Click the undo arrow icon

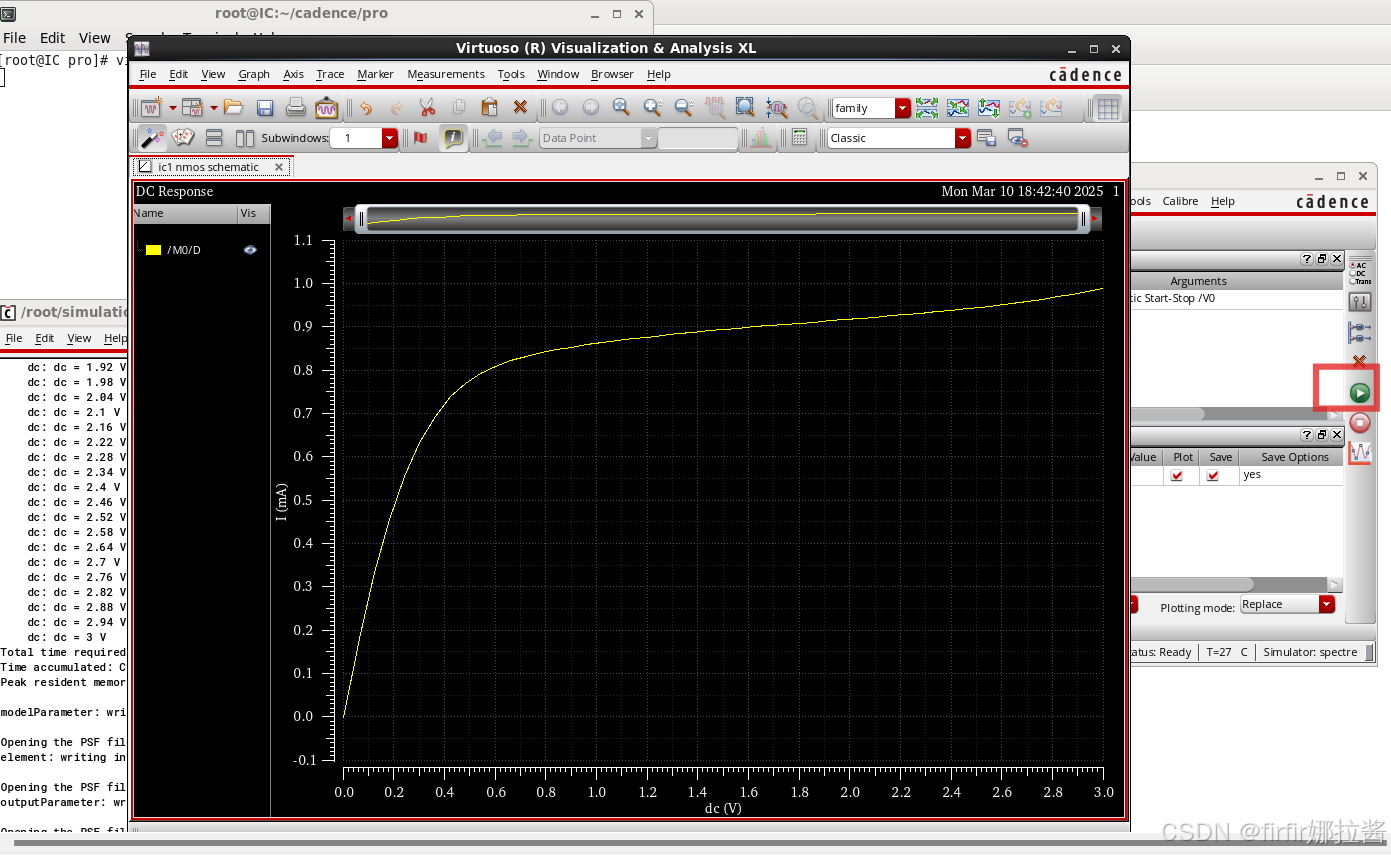tap(366, 108)
